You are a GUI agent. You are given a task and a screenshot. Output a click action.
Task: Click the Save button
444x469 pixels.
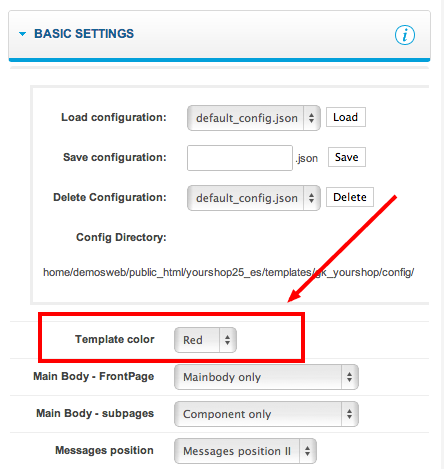point(347,157)
